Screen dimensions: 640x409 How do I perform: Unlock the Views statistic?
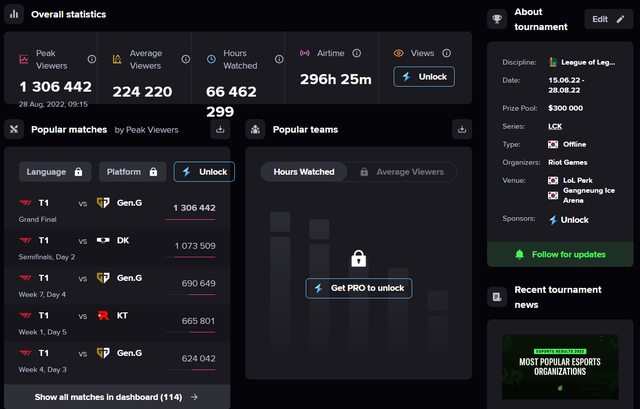(x=424, y=77)
